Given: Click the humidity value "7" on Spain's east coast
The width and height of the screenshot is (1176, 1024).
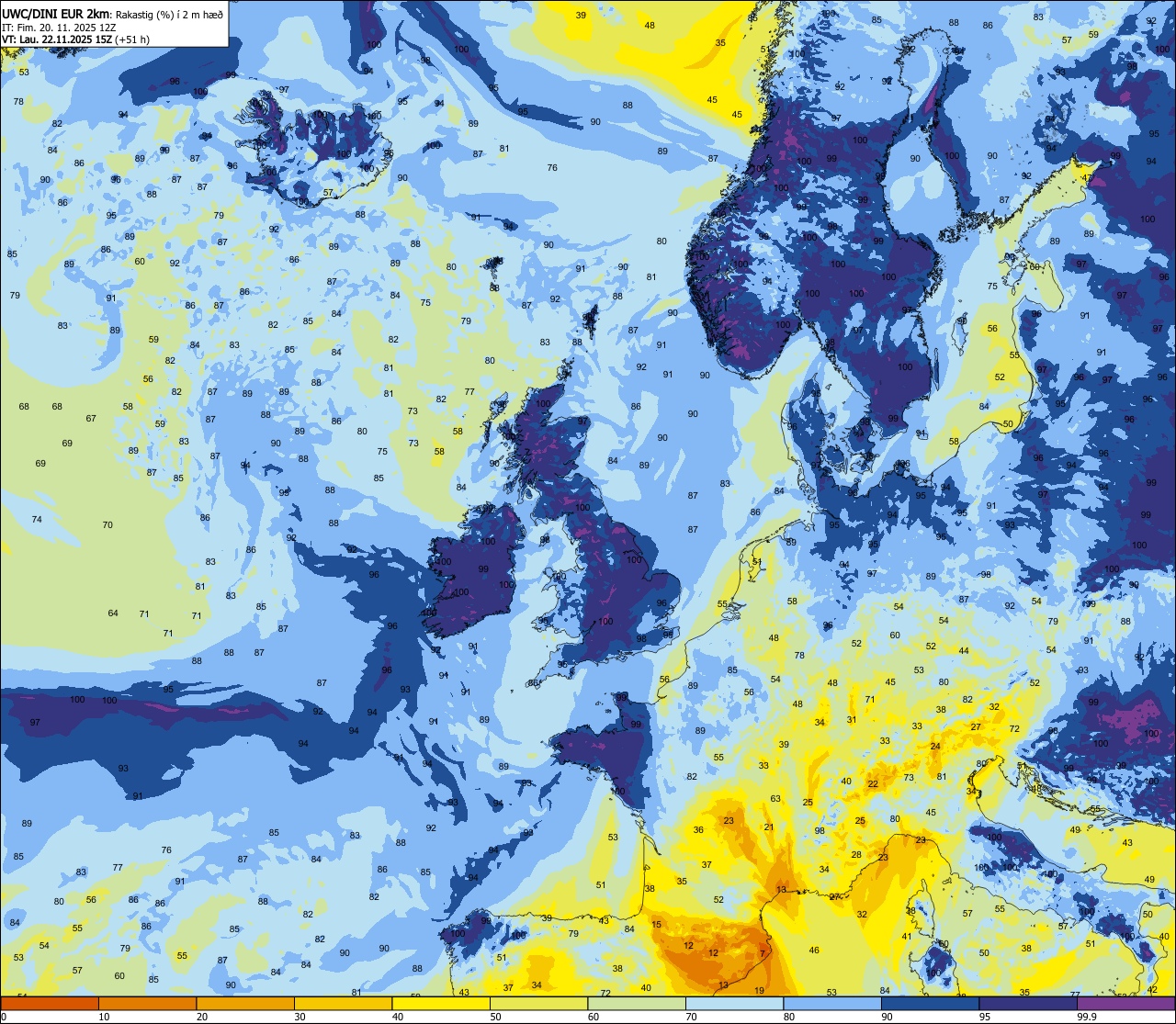Looking at the screenshot, I should pyautogui.click(x=762, y=953).
